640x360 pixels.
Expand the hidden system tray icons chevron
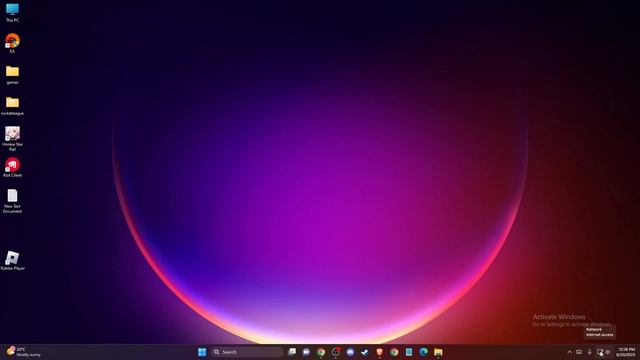tap(569, 352)
